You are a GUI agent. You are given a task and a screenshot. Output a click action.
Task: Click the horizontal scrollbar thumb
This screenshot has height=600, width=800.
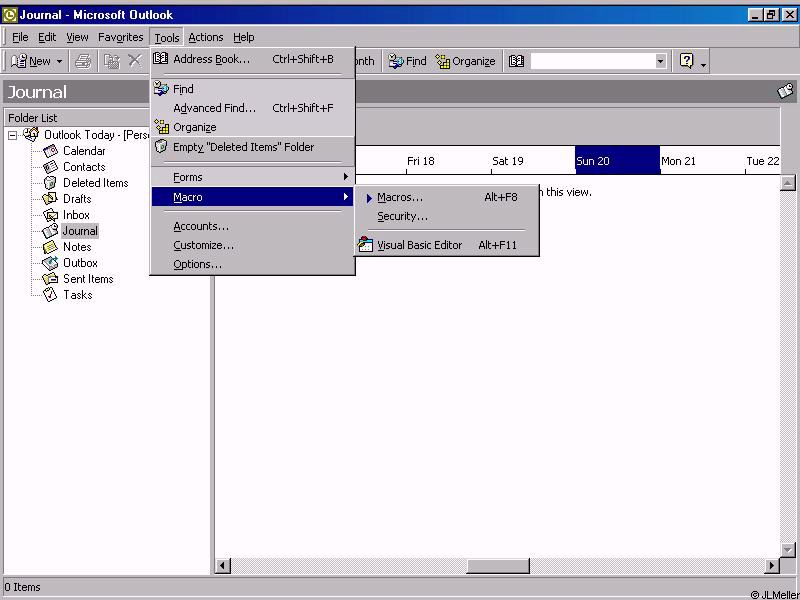pyautogui.click(x=498, y=565)
